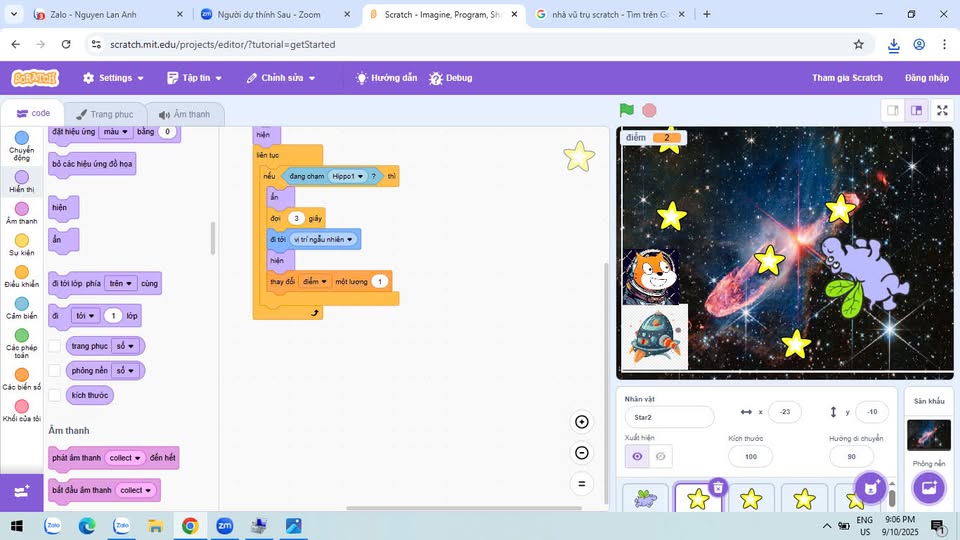Viewport: 960px width, 540px height.
Task: Select the Cảm biến block category
Action: pos(21,308)
